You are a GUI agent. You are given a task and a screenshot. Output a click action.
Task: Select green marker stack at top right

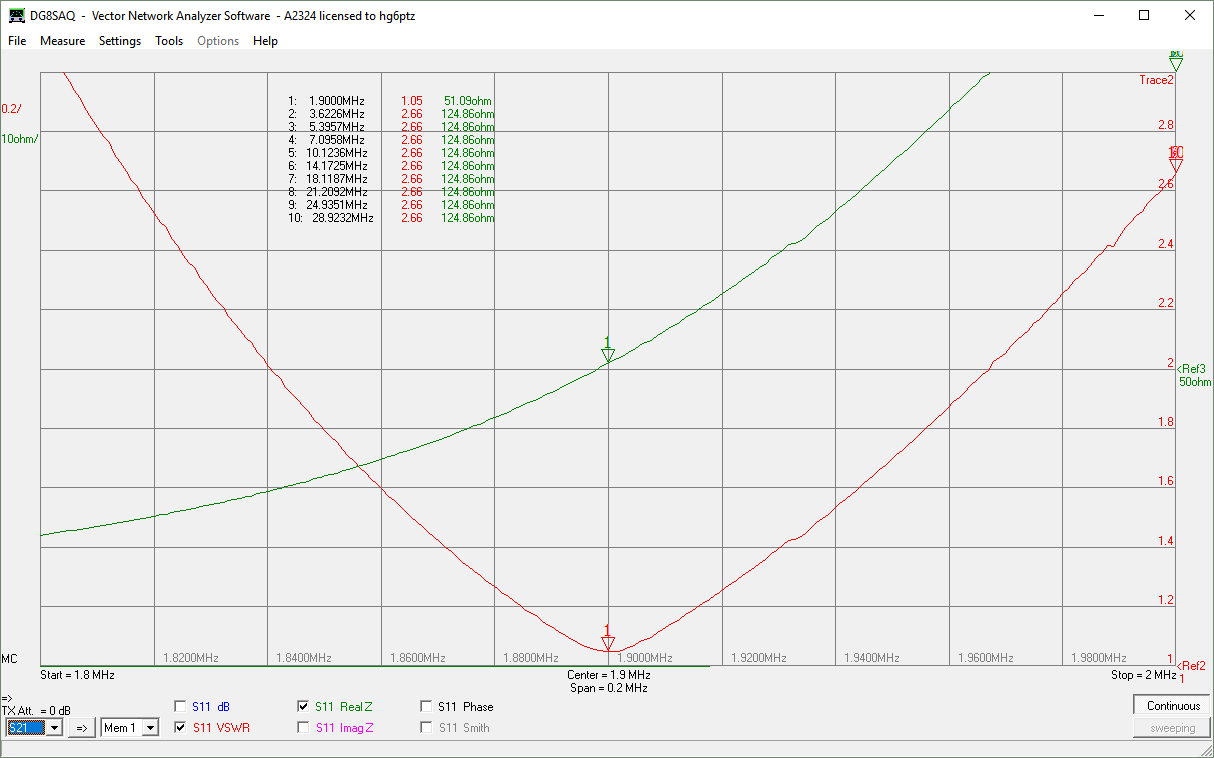tap(1176, 62)
